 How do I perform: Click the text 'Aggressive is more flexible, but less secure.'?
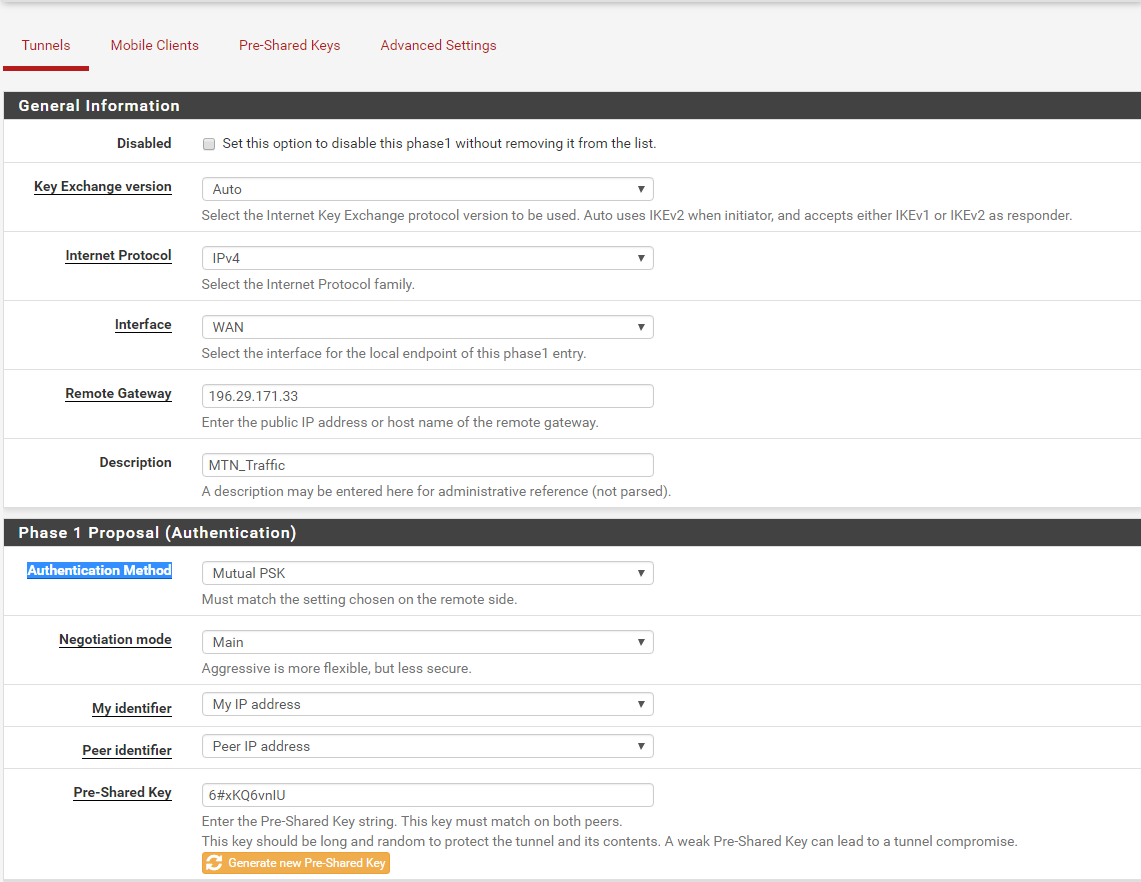336,669
